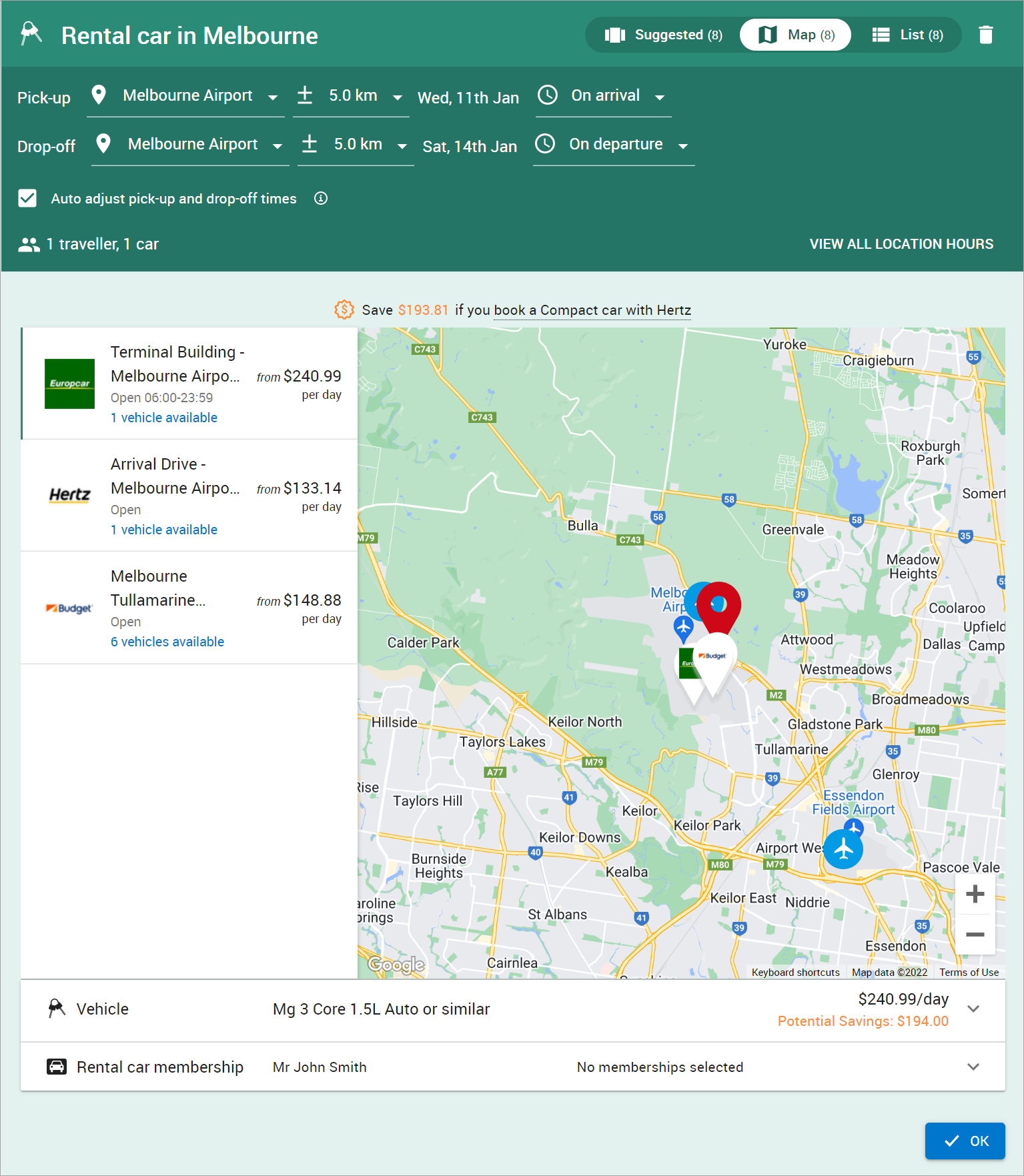1024x1176 pixels.
Task: Switch to the List (8) view
Action: coord(907,35)
